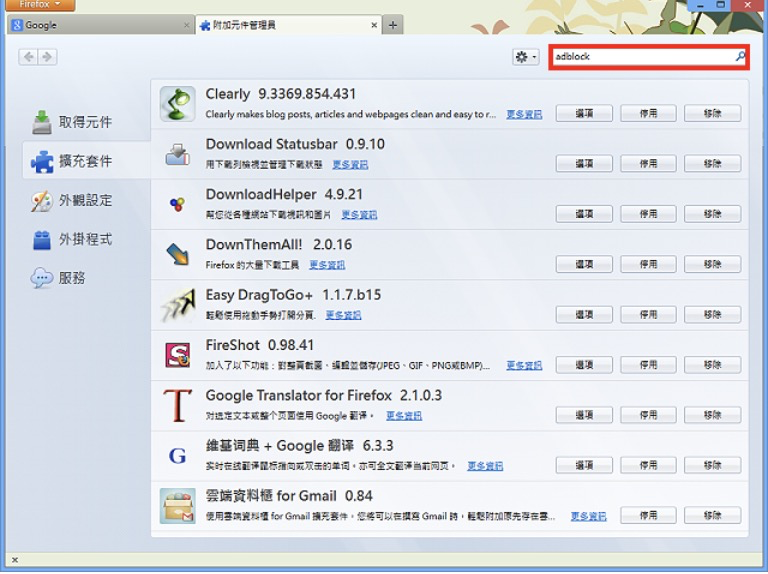Open 選項 (Options) for Easy DragToGo+
The image size is (768, 574).
(584, 314)
